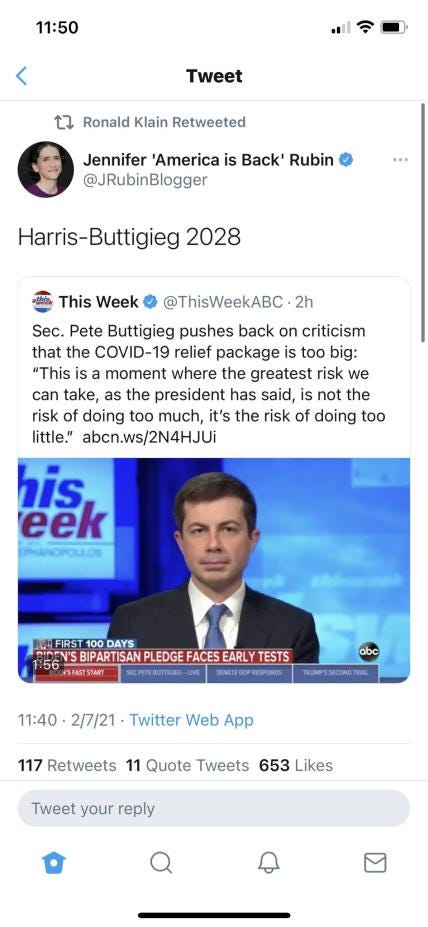The width and height of the screenshot is (428, 927).
Task: Open the Twitter Web App source link
Action: pyautogui.click(x=191, y=720)
